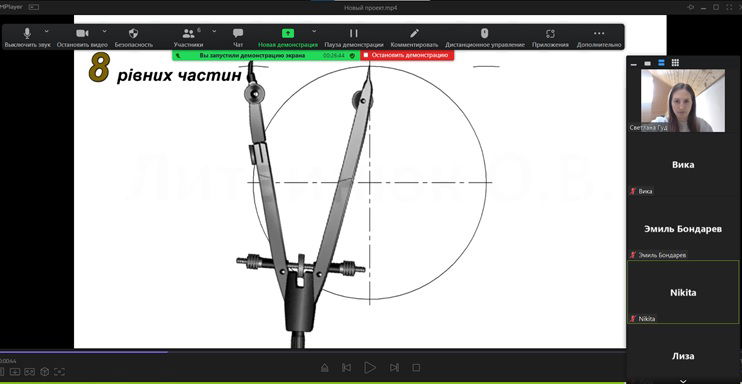Click Остановить демонстрацию red button

(407, 55)
